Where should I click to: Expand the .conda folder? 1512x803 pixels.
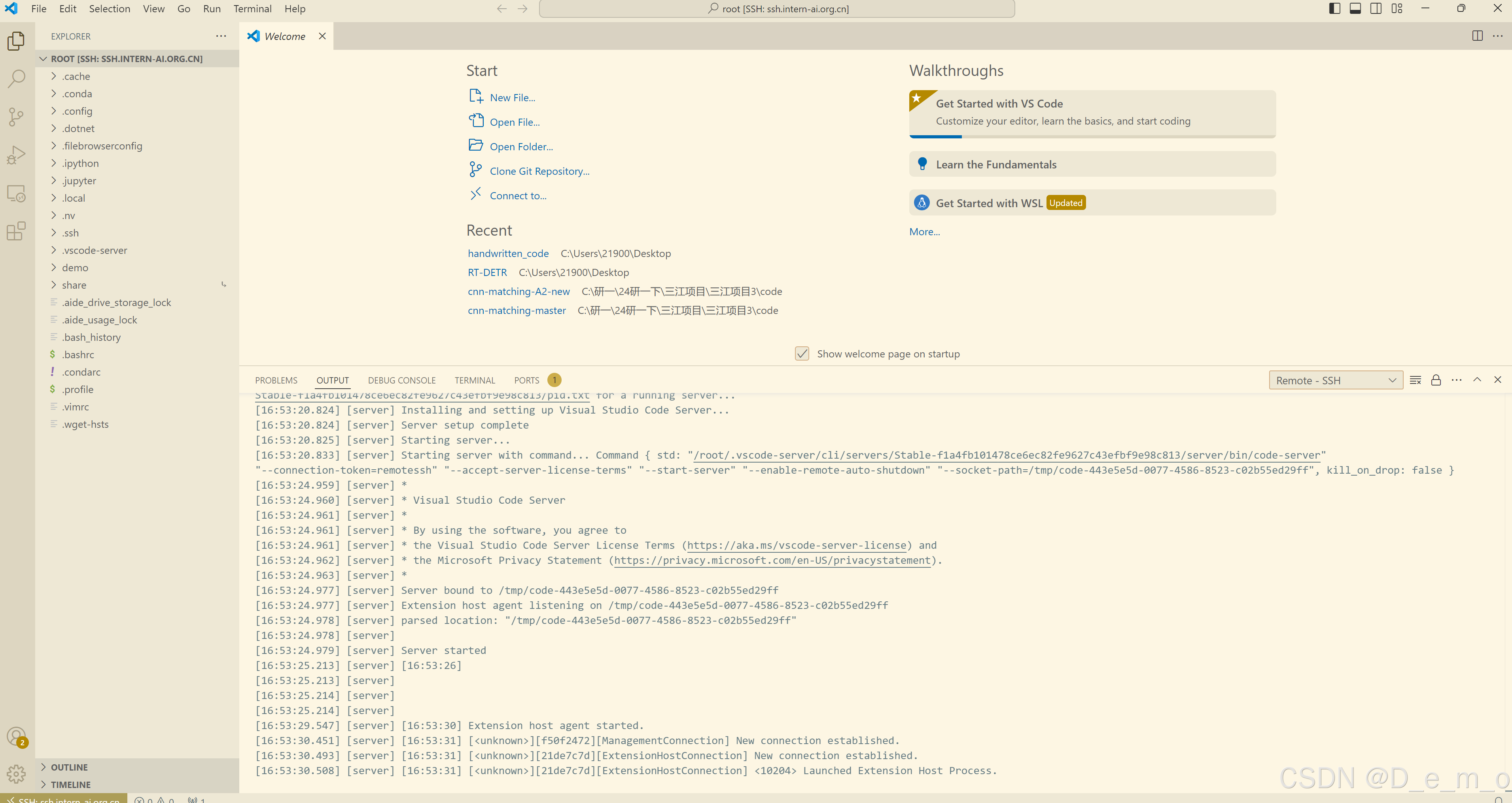tap(137, 94)
